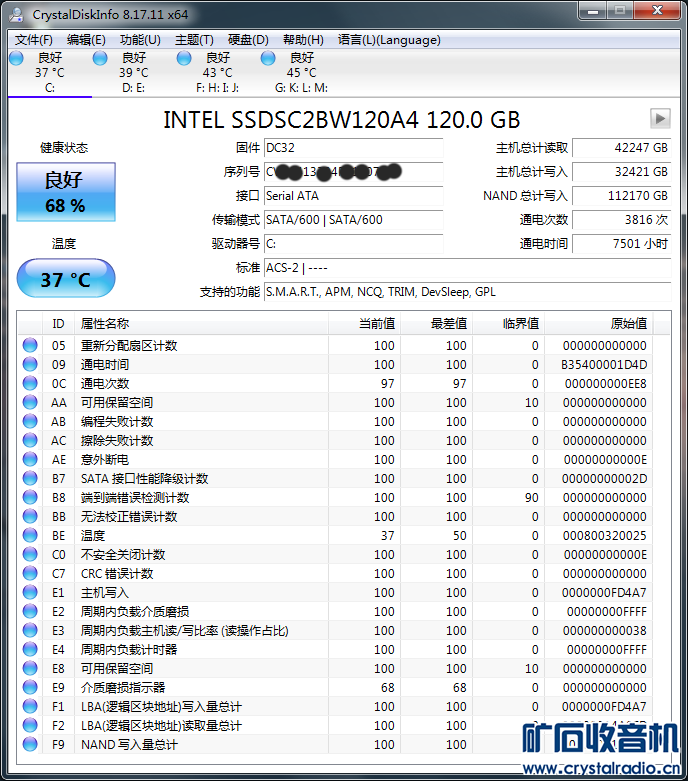Click the 原始值 column header
The image size is (688, 781).
click(599, 324)
